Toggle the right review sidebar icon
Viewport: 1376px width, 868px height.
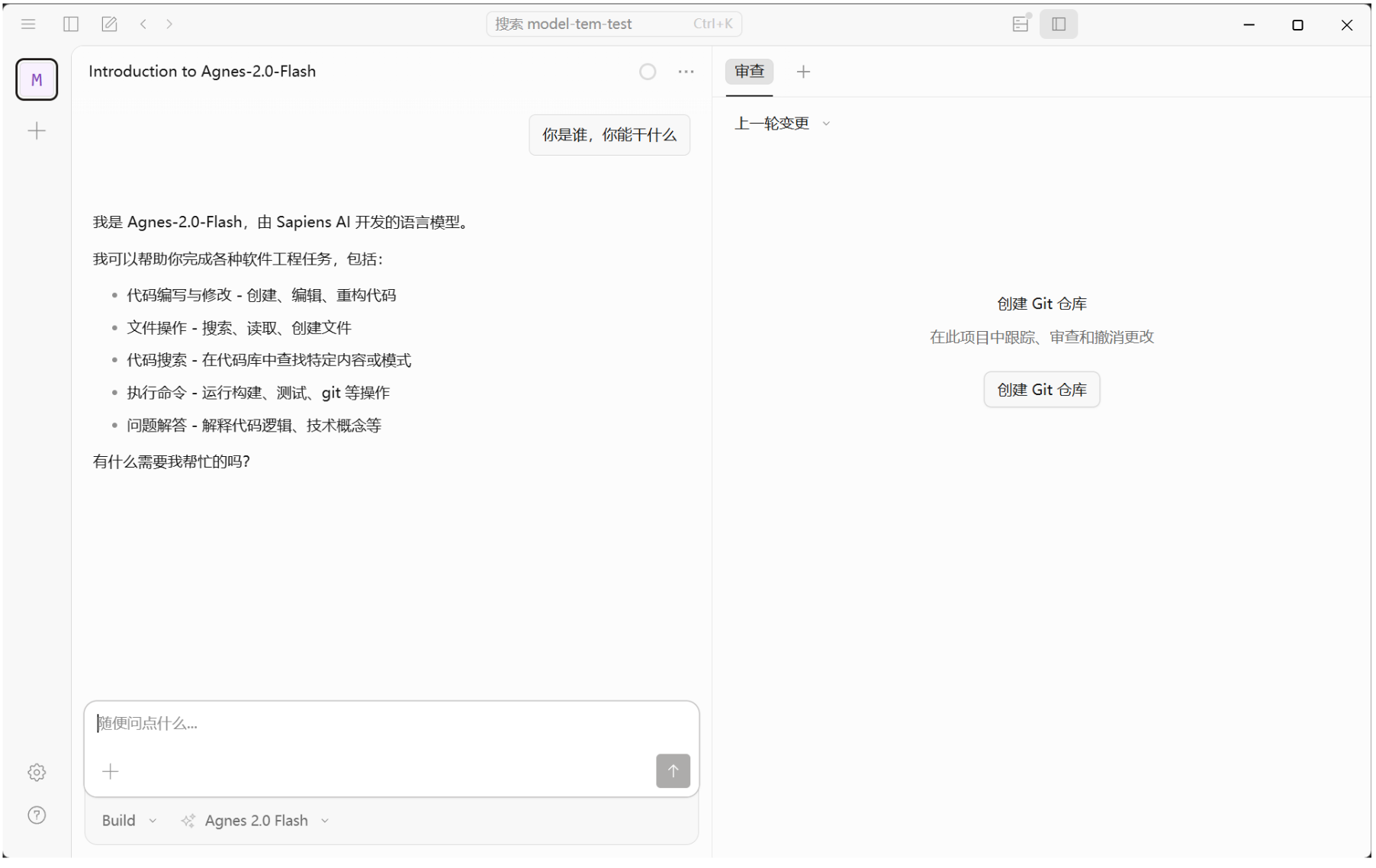pyautogui.click(x=1059, y=24)
